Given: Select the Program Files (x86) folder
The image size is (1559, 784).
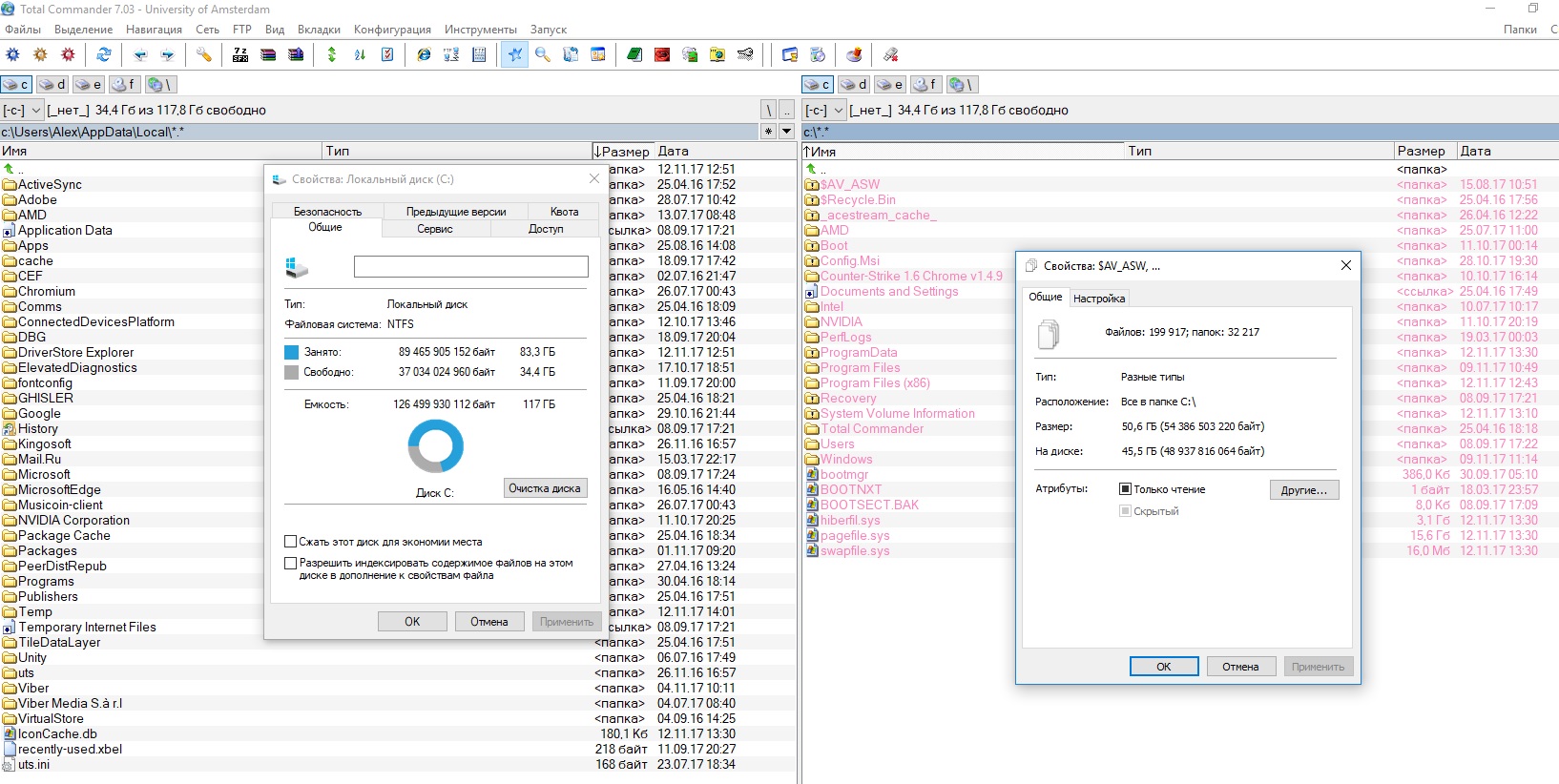Looking at the screenshot, I should coord(875,382).
